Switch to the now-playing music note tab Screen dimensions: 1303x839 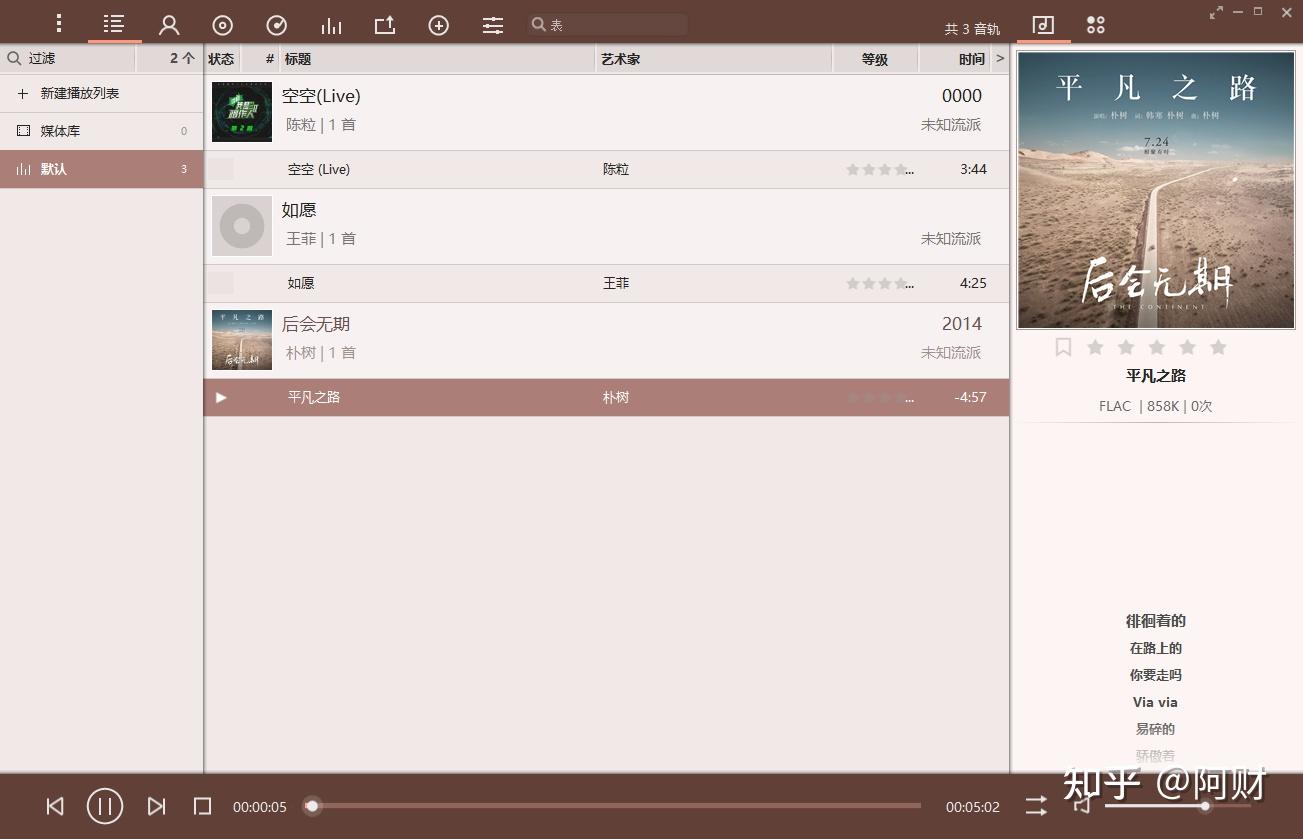(x=1043, y=24)
